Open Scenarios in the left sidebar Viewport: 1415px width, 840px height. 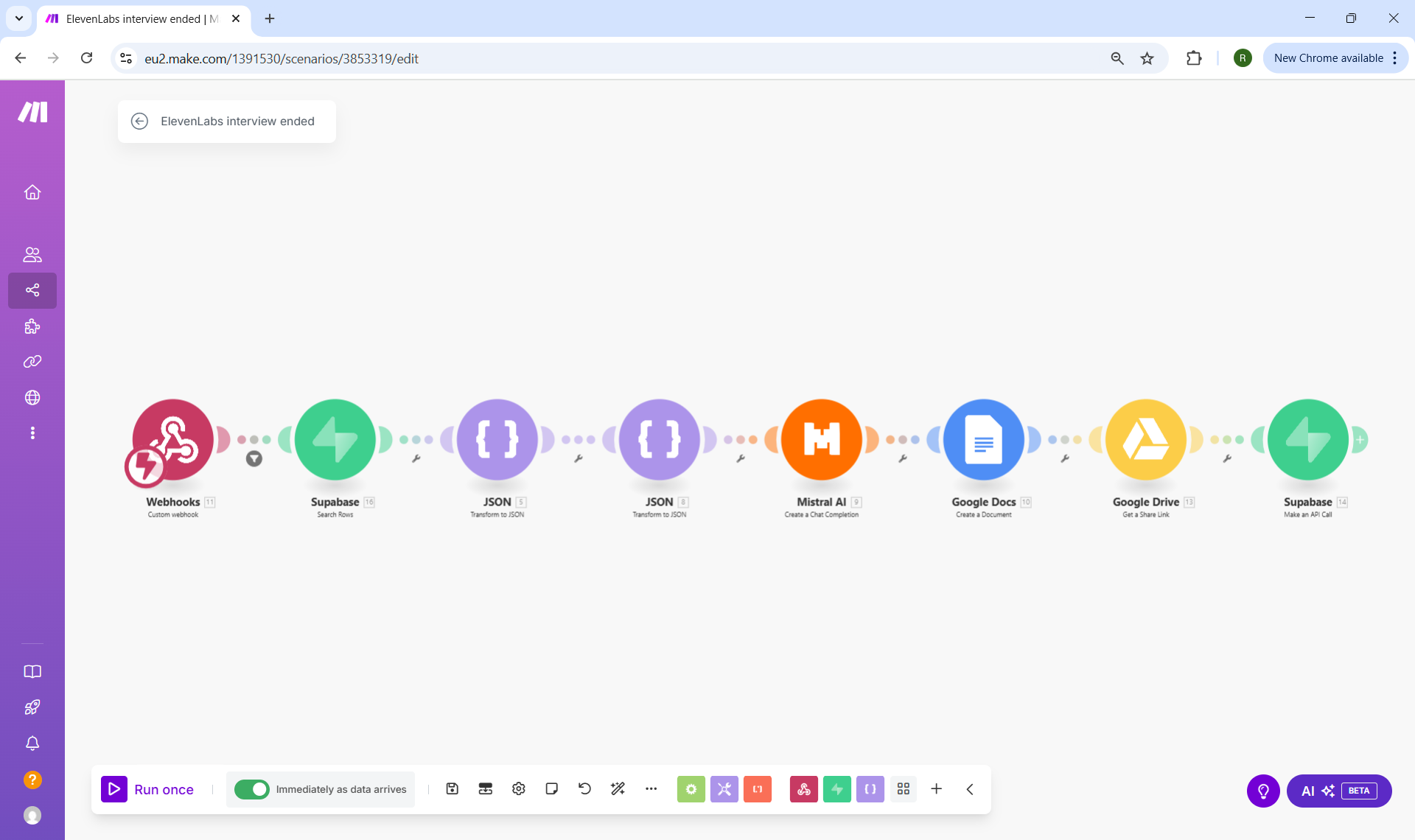point(32,290)
